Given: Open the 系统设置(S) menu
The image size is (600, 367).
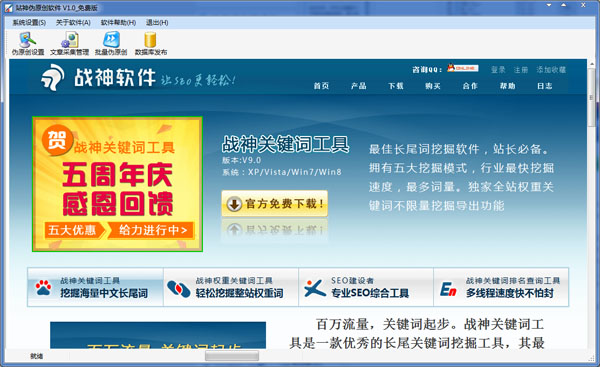Looking at the screenshot, I should pos(29,23).
